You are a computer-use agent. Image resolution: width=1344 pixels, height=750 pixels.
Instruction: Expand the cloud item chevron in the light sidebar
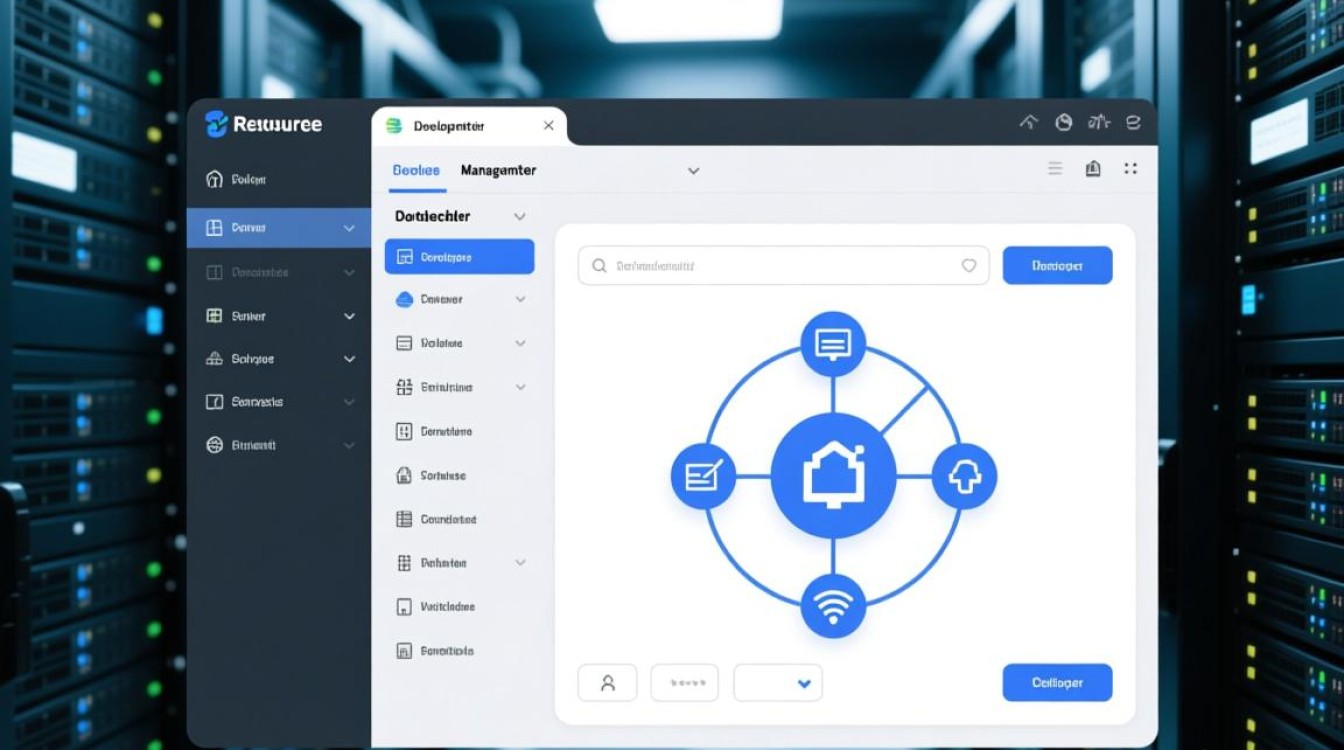click(520, 299)
